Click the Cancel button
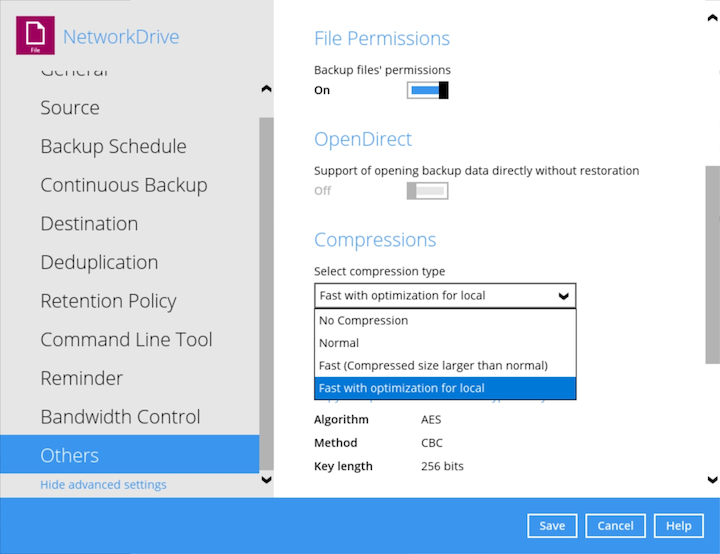Image resolution: width=720 pixels, height=554 pixels. point(615,526)
